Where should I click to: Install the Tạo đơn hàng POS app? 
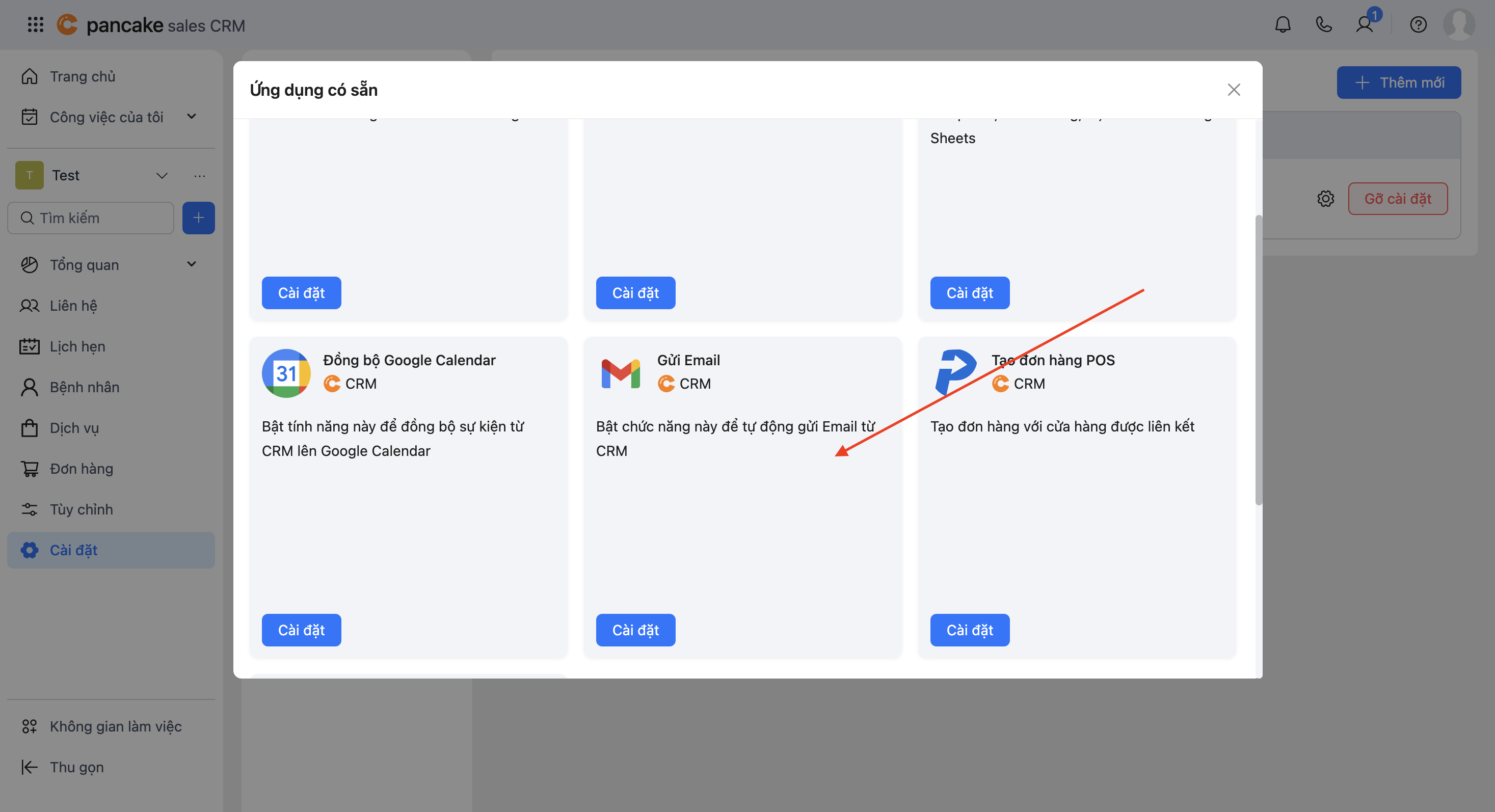pos(969,630)
